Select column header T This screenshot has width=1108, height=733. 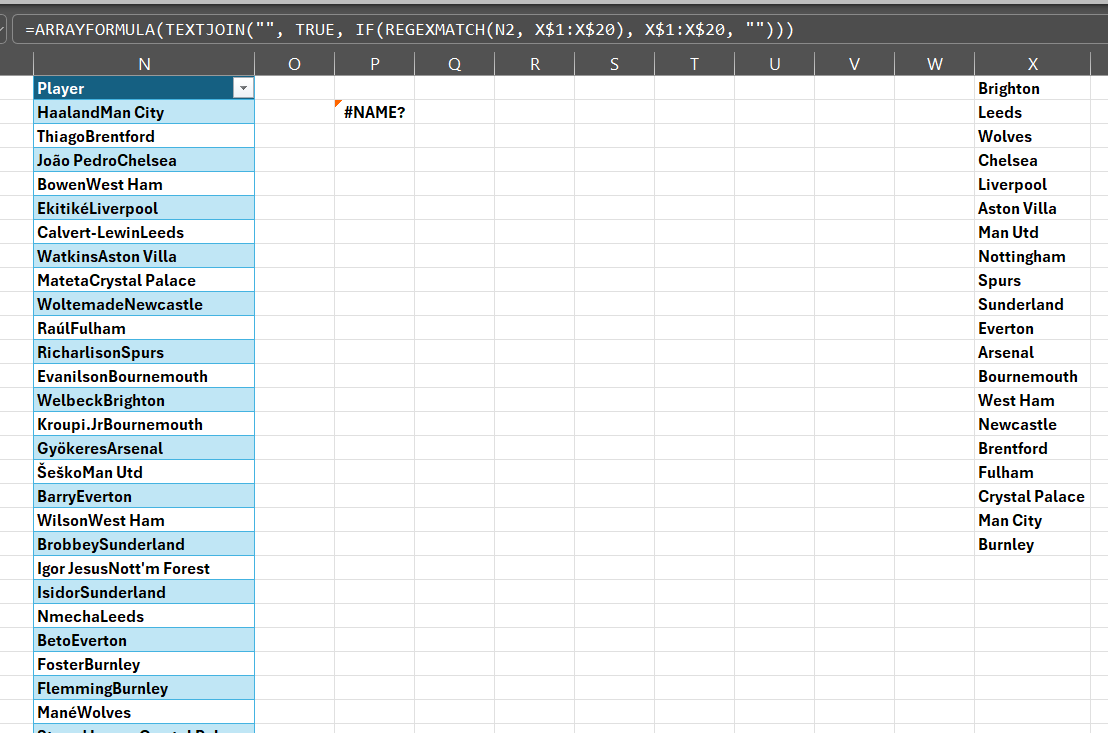tap(694, 62)
